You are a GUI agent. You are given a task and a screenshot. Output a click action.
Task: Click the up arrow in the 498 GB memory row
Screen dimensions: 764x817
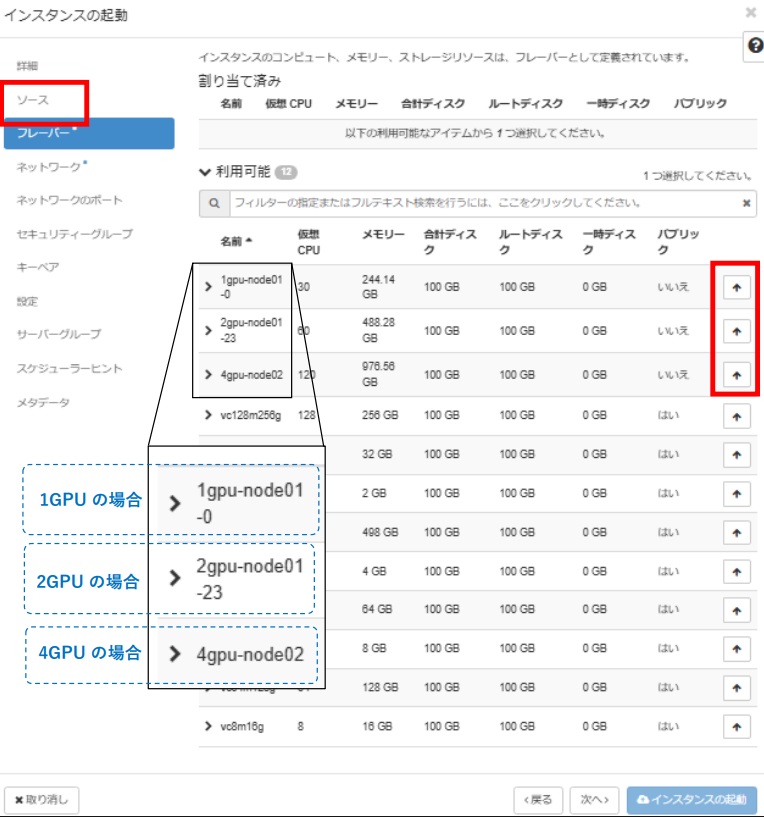coord(736,533)
